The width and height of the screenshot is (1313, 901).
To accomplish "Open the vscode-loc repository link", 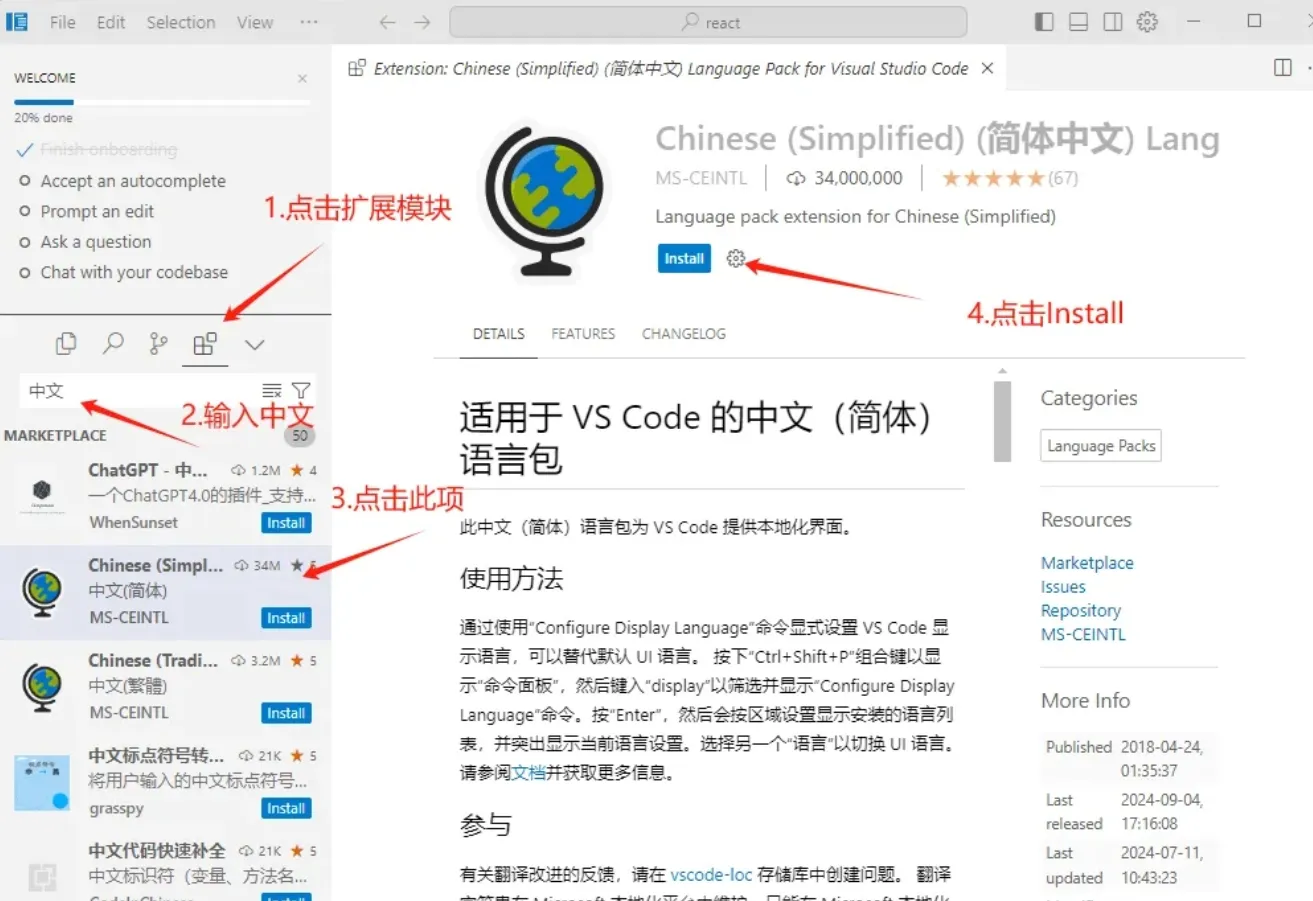I will (x=711, y=874).
